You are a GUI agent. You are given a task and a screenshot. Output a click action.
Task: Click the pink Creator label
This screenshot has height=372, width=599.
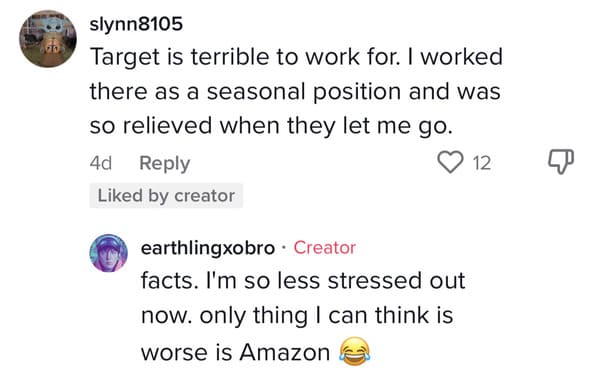[324, 247]
